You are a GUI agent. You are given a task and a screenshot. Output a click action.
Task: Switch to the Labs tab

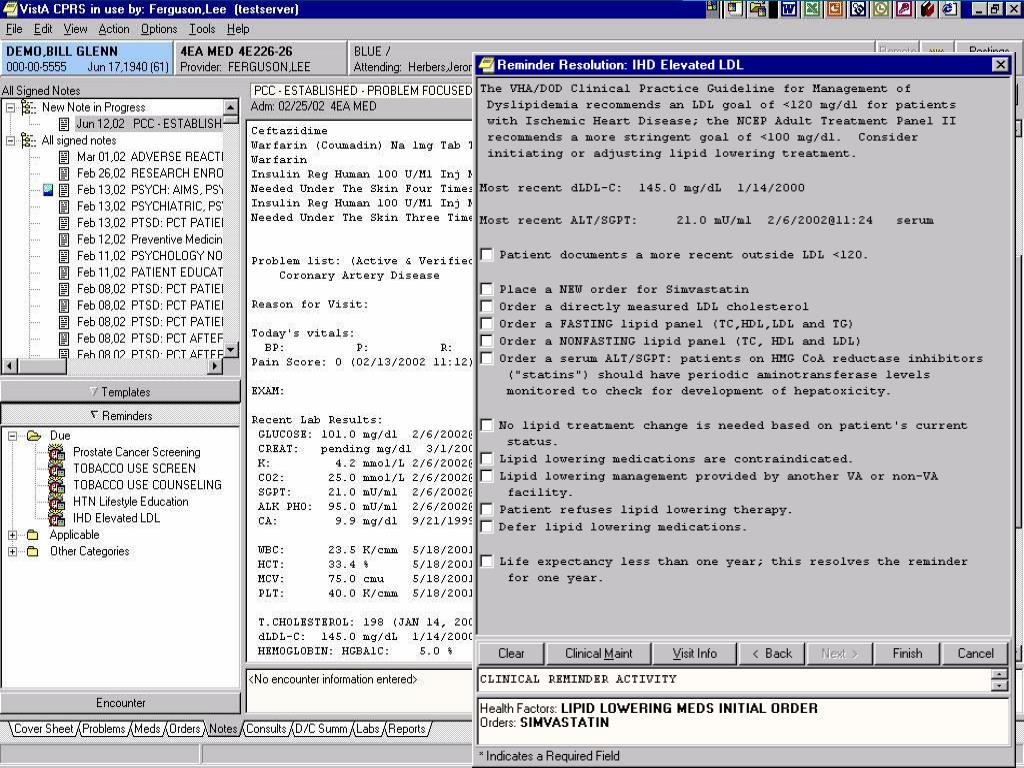tap(368, 729)
